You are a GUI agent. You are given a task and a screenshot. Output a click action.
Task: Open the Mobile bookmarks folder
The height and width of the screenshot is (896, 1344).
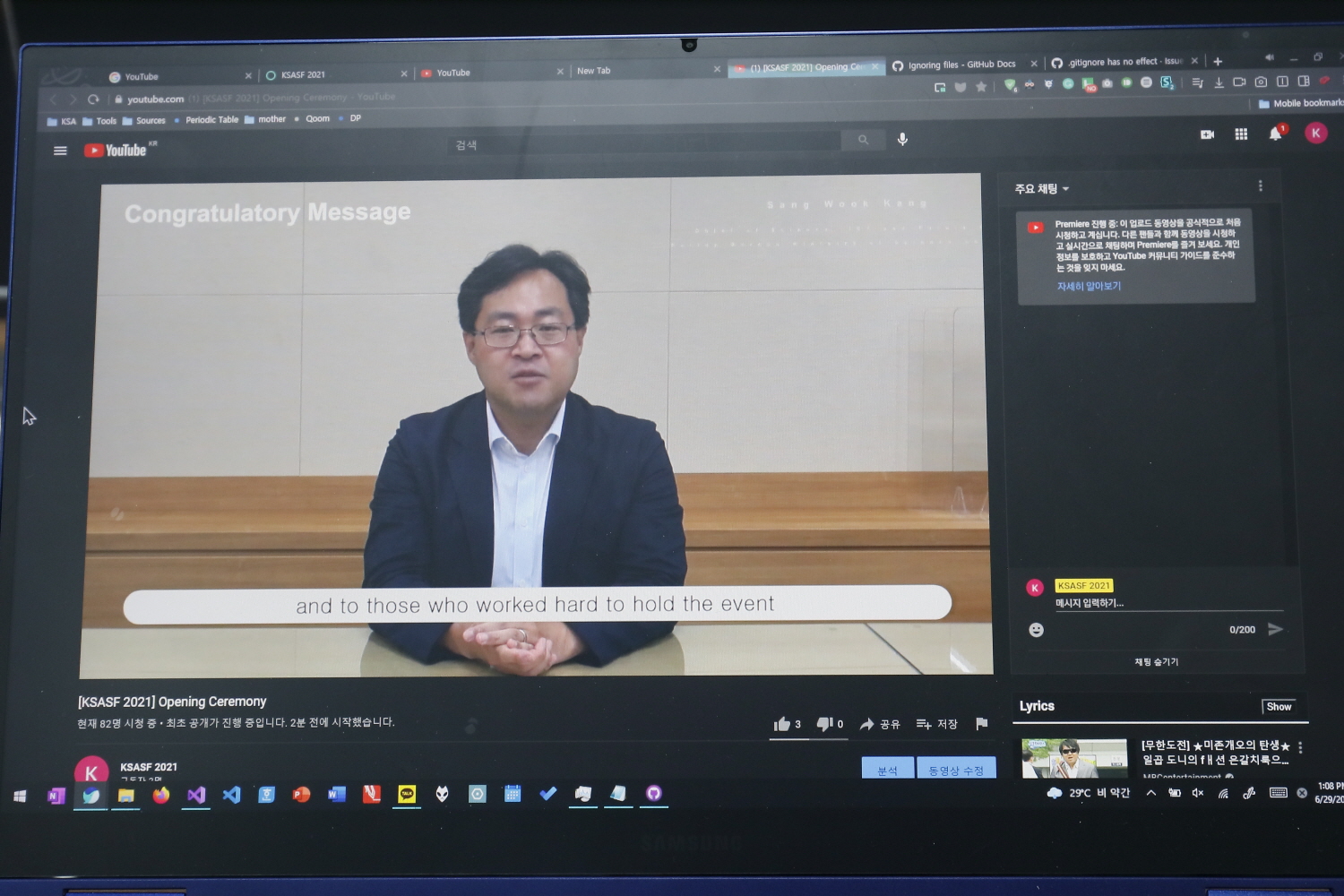[1301, 103]
